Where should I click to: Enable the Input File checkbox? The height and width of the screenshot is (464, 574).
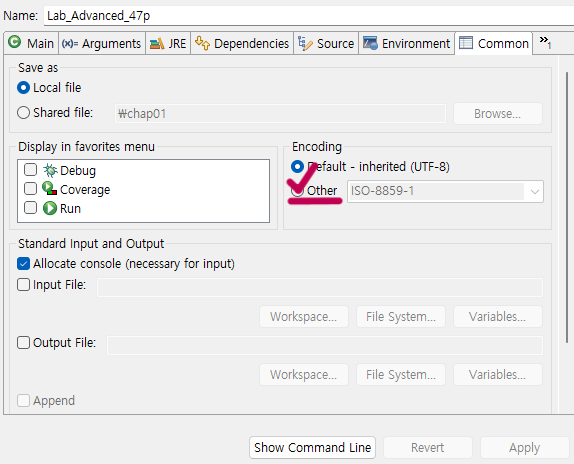[x=23, y=284]
